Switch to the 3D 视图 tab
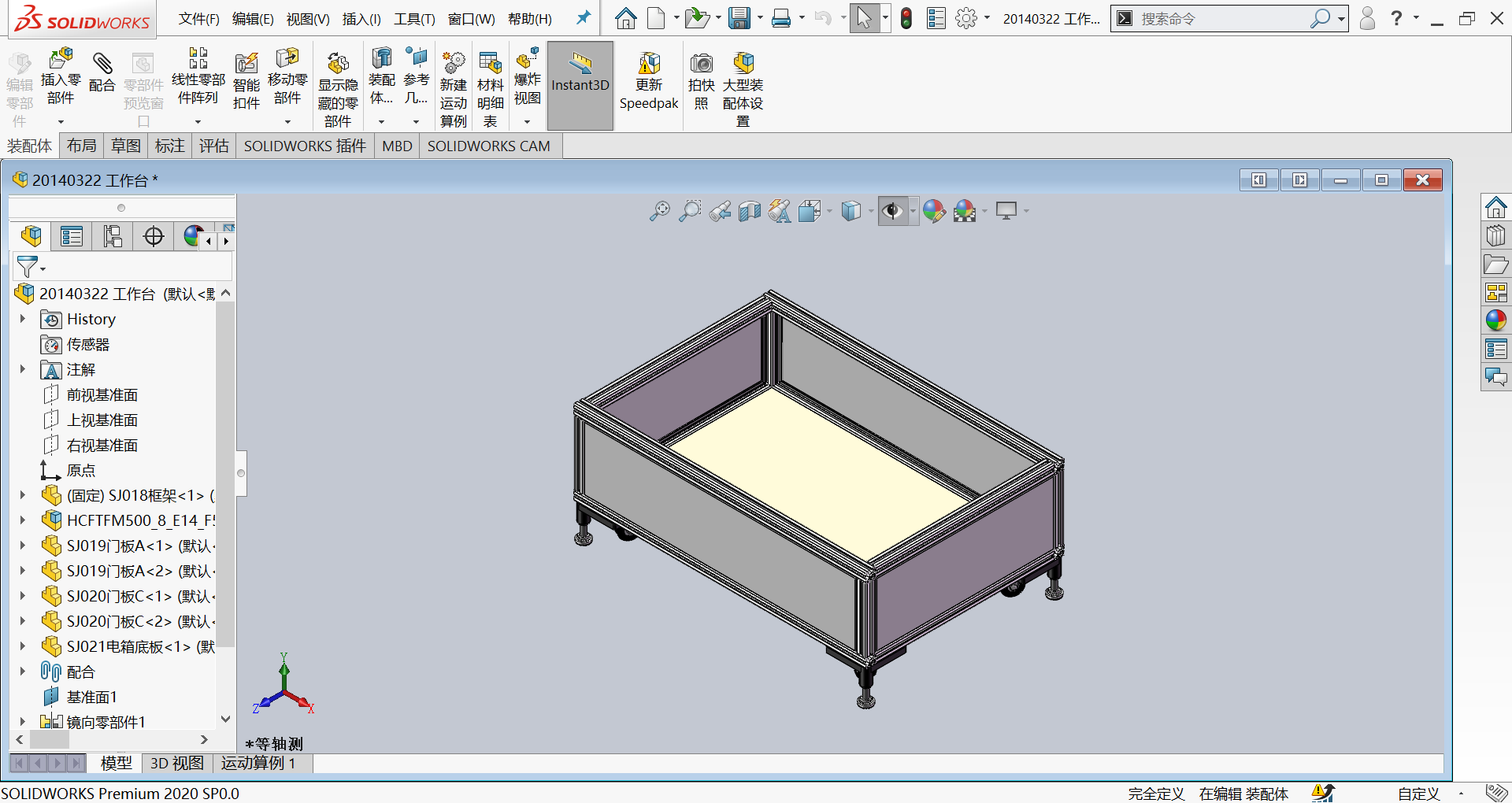The height and width of the screenshot is (803, 1512). pos(177,763)
